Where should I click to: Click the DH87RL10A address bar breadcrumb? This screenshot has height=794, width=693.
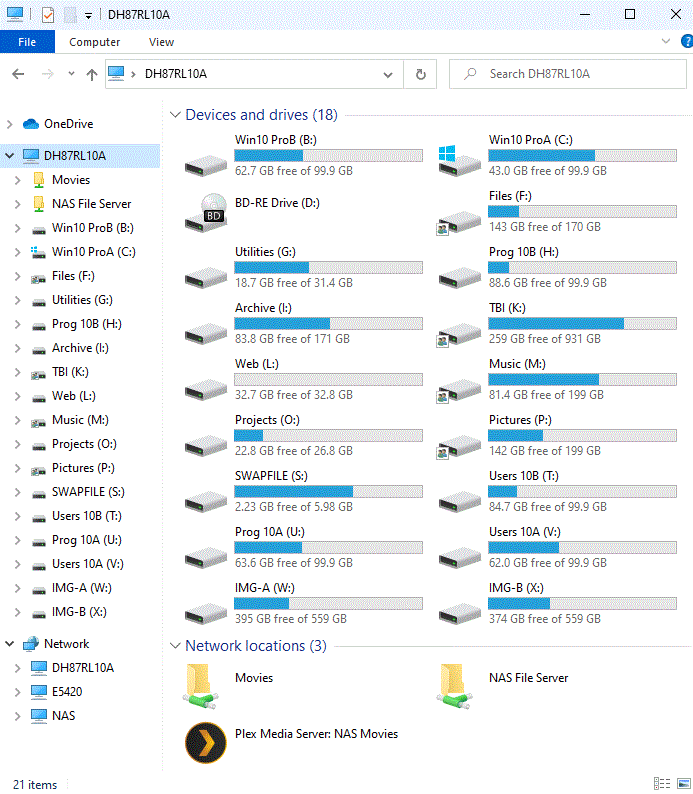176,74
